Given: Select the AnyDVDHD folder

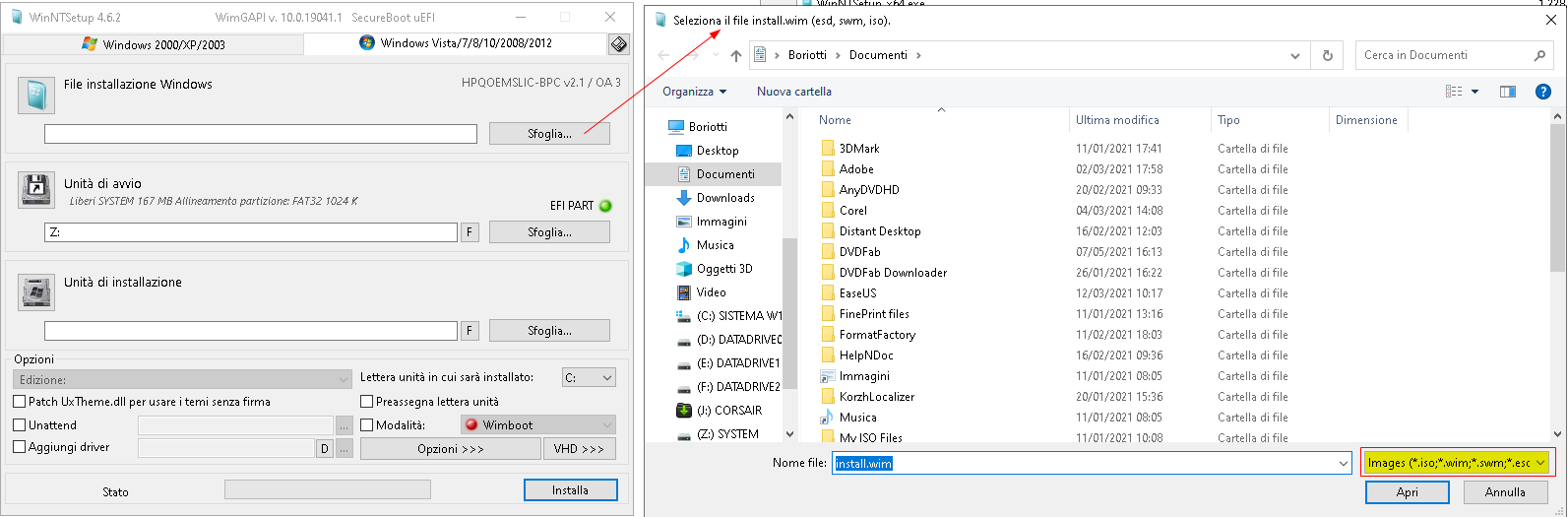Looking at the screenshot, I should (x=869, y=190).
